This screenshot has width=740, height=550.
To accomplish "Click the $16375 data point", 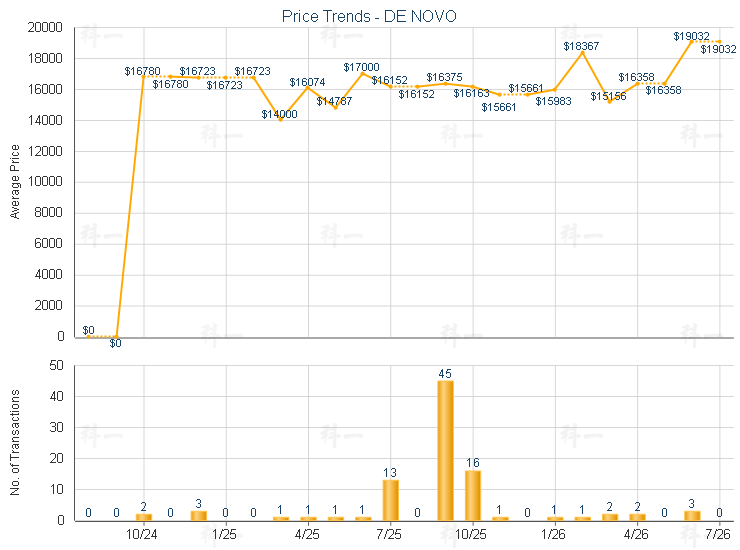I will pos(445,84).
